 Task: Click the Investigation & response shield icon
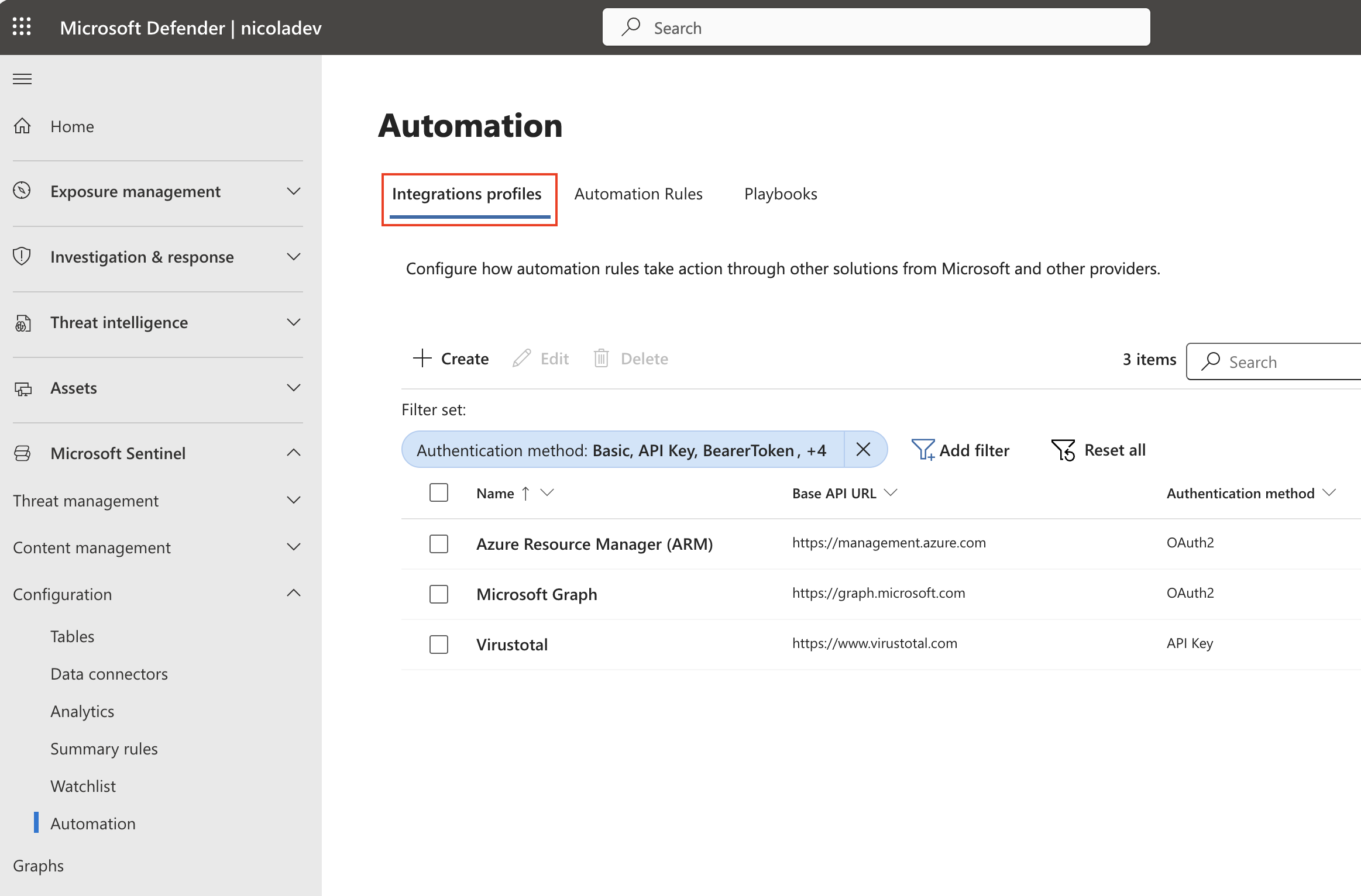pyautogui.click(x=22, y=256)
